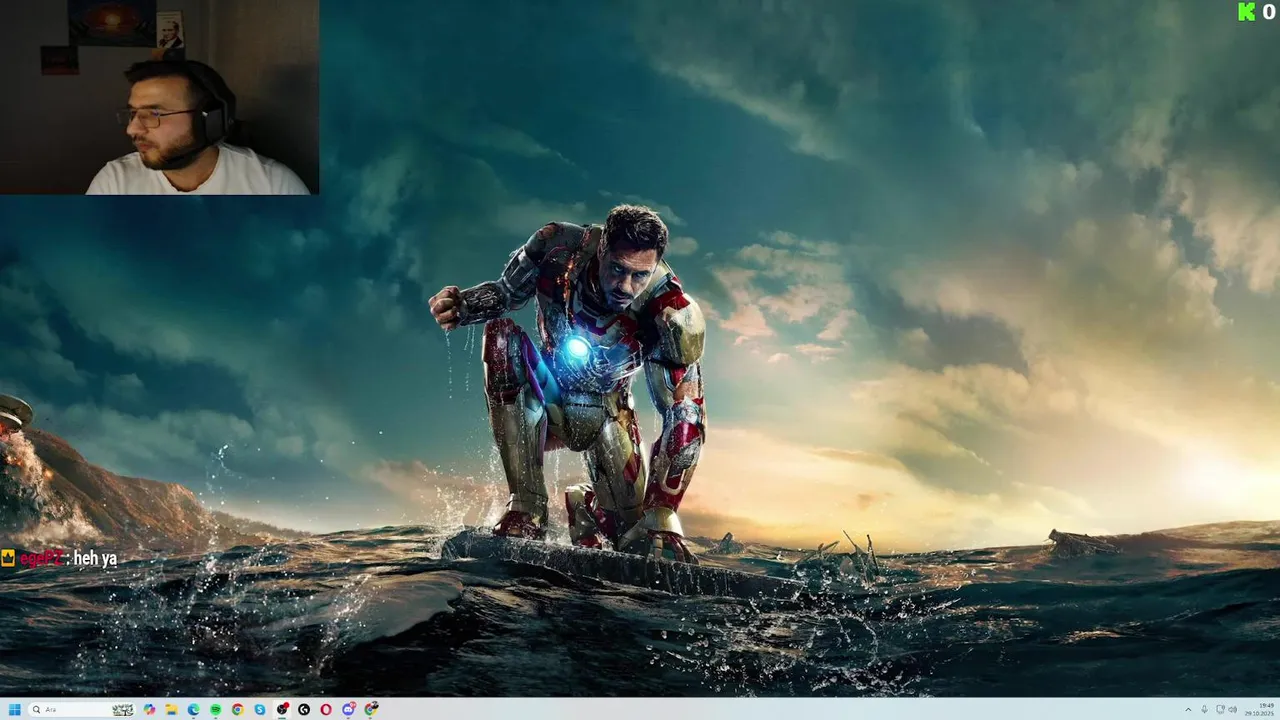
Task: Expand the hidden system tray icons chevron
Action: pyautogui.click(x=1188, y=710)
